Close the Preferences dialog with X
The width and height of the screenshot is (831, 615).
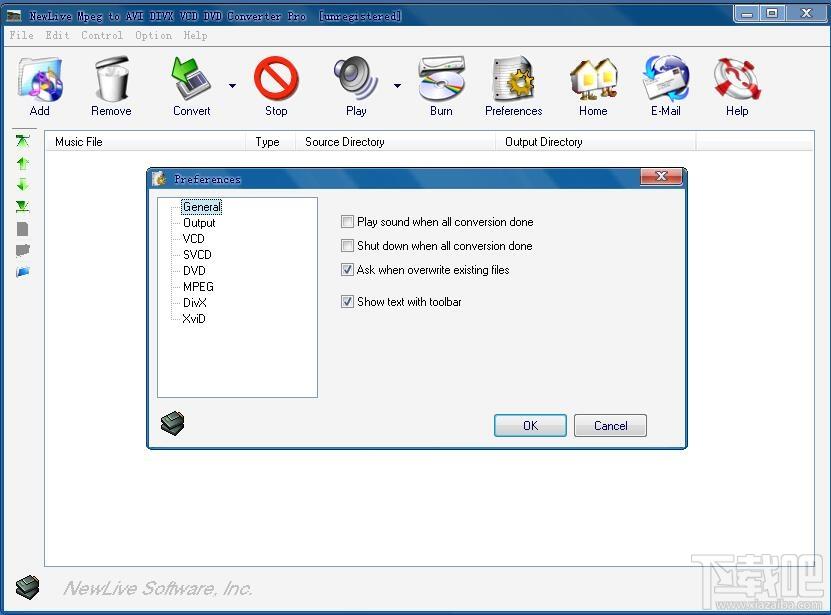661,177
